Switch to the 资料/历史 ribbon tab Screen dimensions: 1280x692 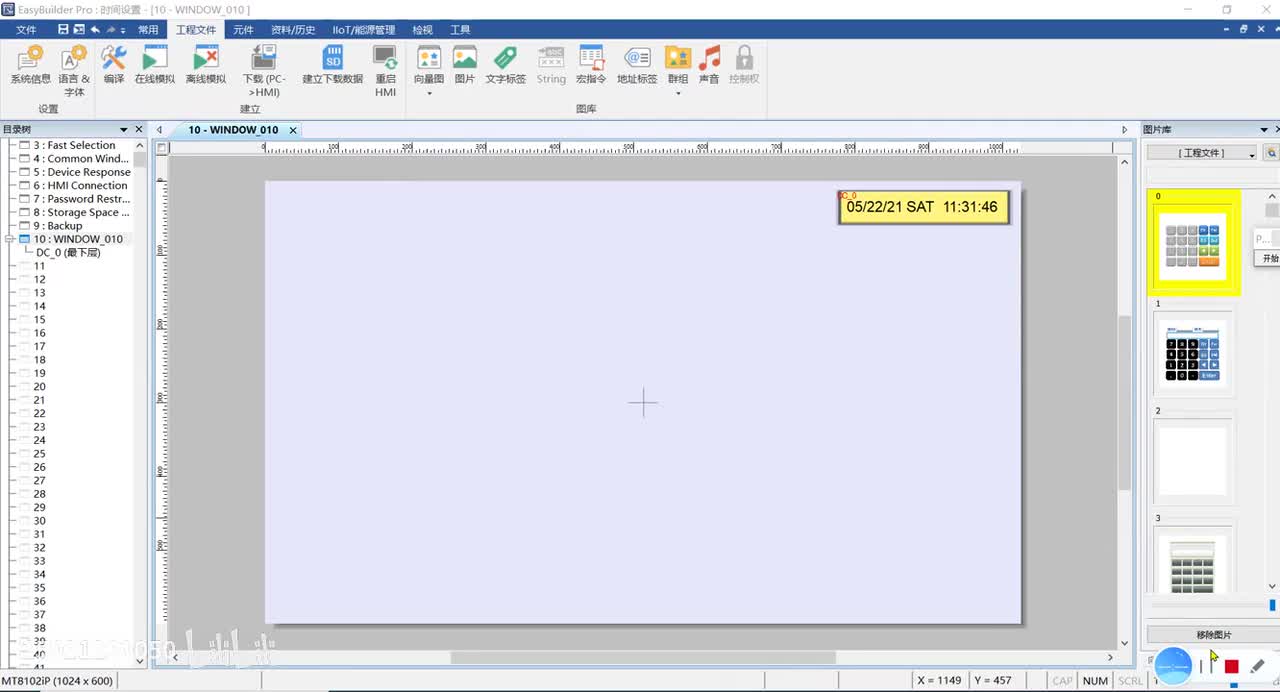click(x=293, y=30)
